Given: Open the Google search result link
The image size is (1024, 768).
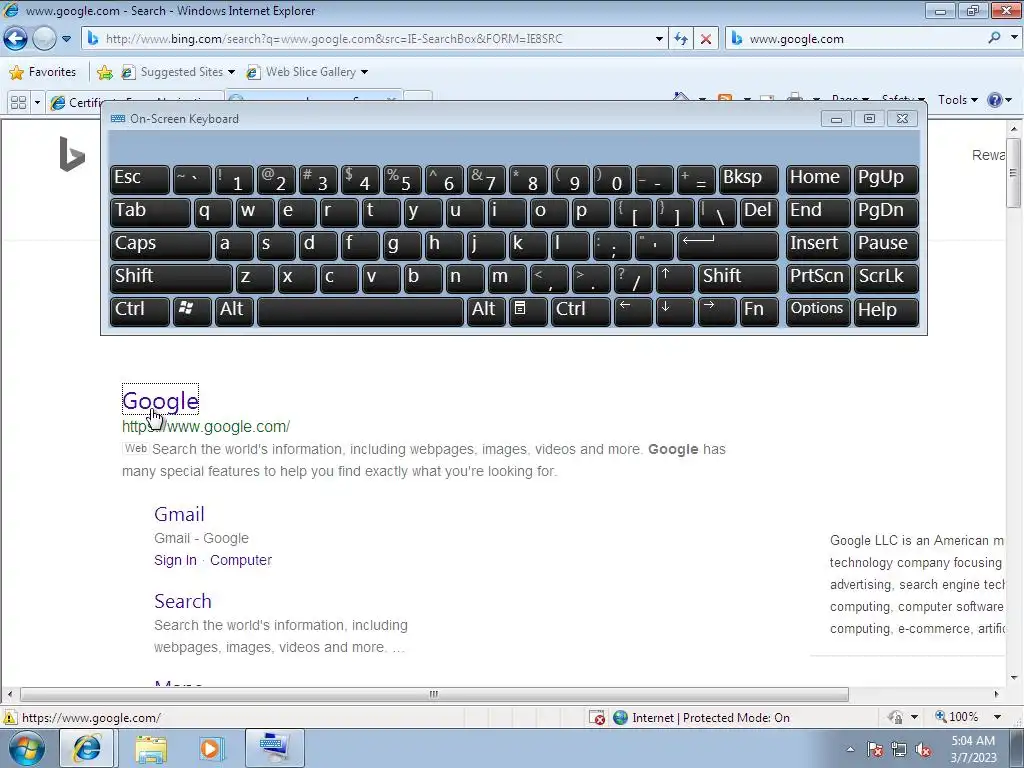Looking at the screenshot, I should pyautogui.click(x=160, y=401).
